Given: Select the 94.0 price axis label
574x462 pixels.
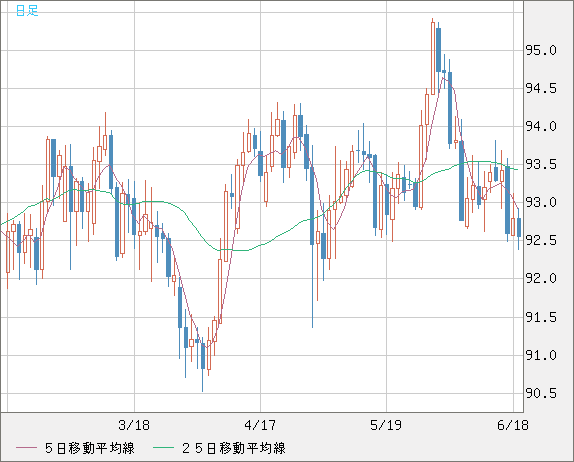Looking at the screenshot, I should click(541, 126).
